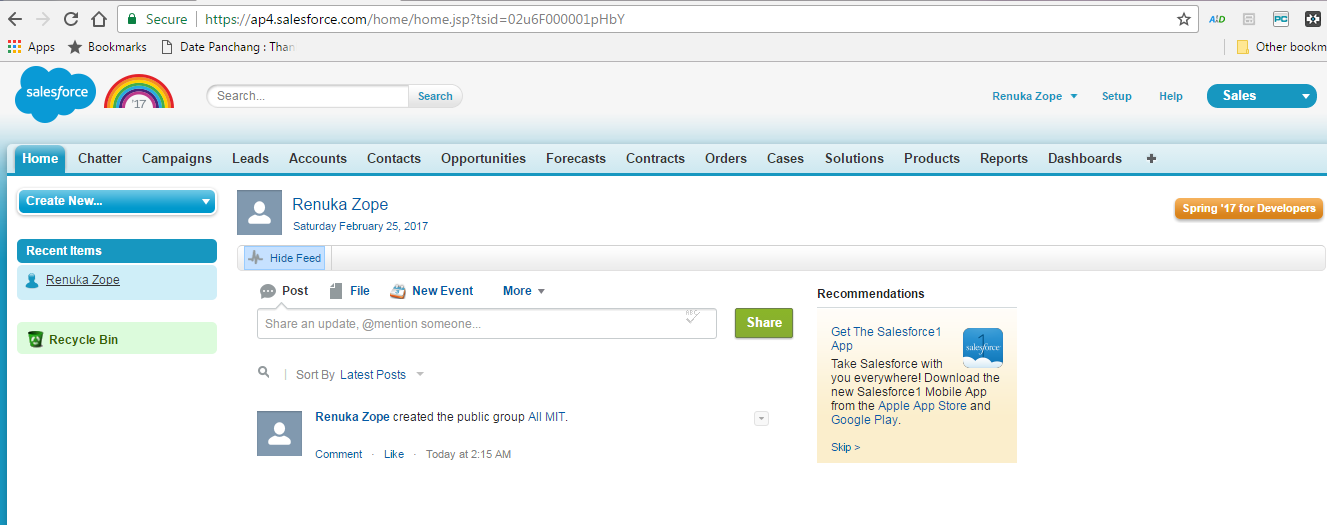Click the feed pulse icon on Hide Feed
Screen dimensions: 1327x525
(x=256, y=258)
